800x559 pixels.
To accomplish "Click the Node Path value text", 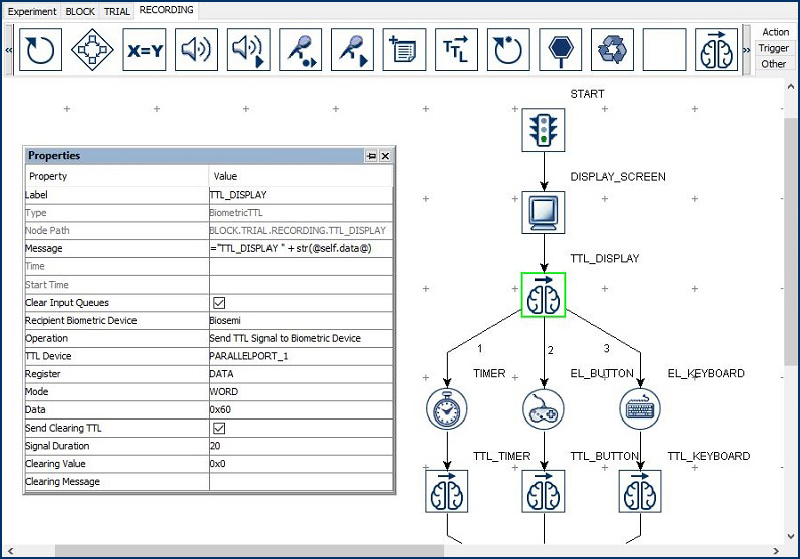I will click(x=297, y=231).
